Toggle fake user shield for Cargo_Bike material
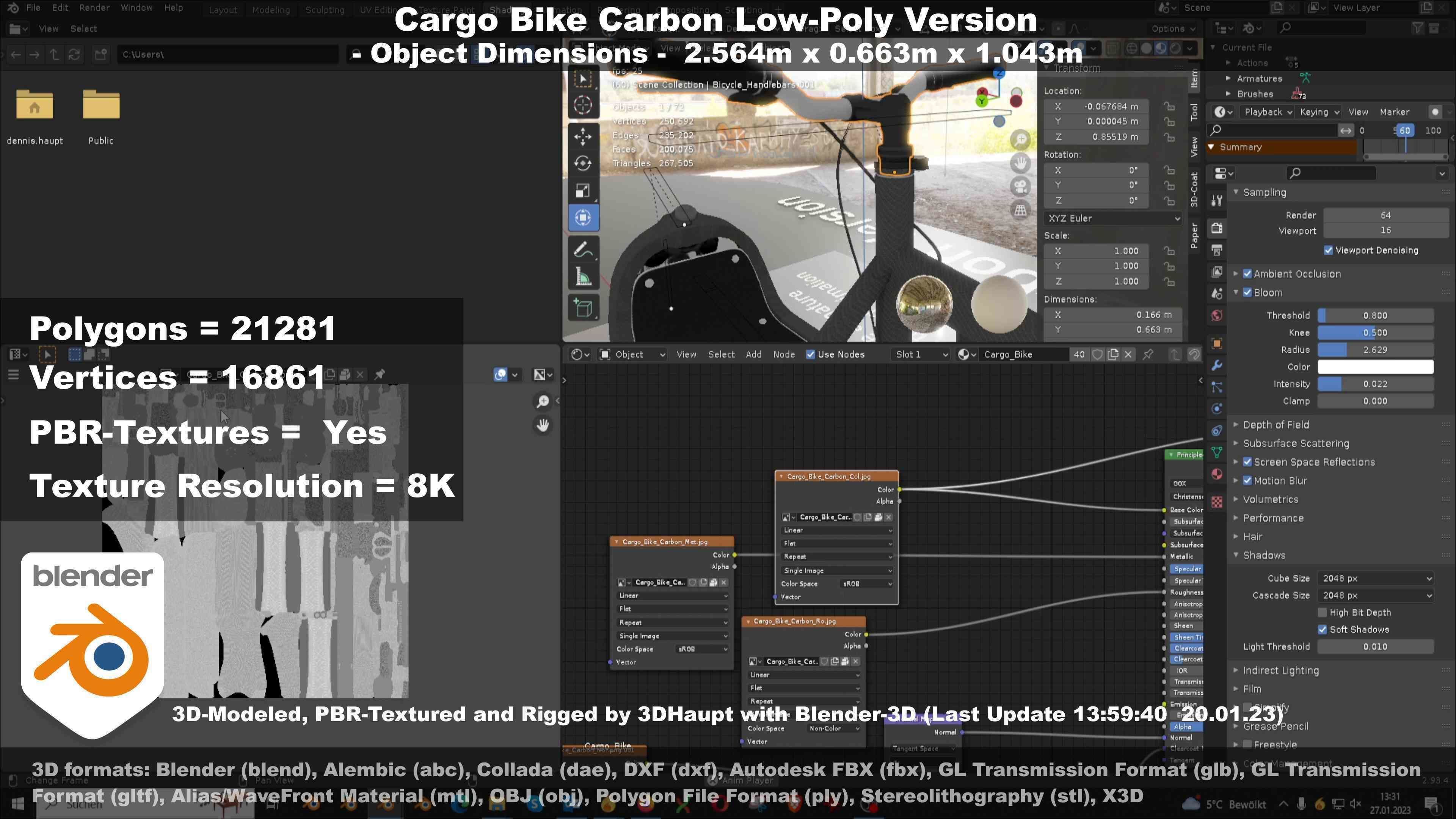 (x=1098, y=355)
